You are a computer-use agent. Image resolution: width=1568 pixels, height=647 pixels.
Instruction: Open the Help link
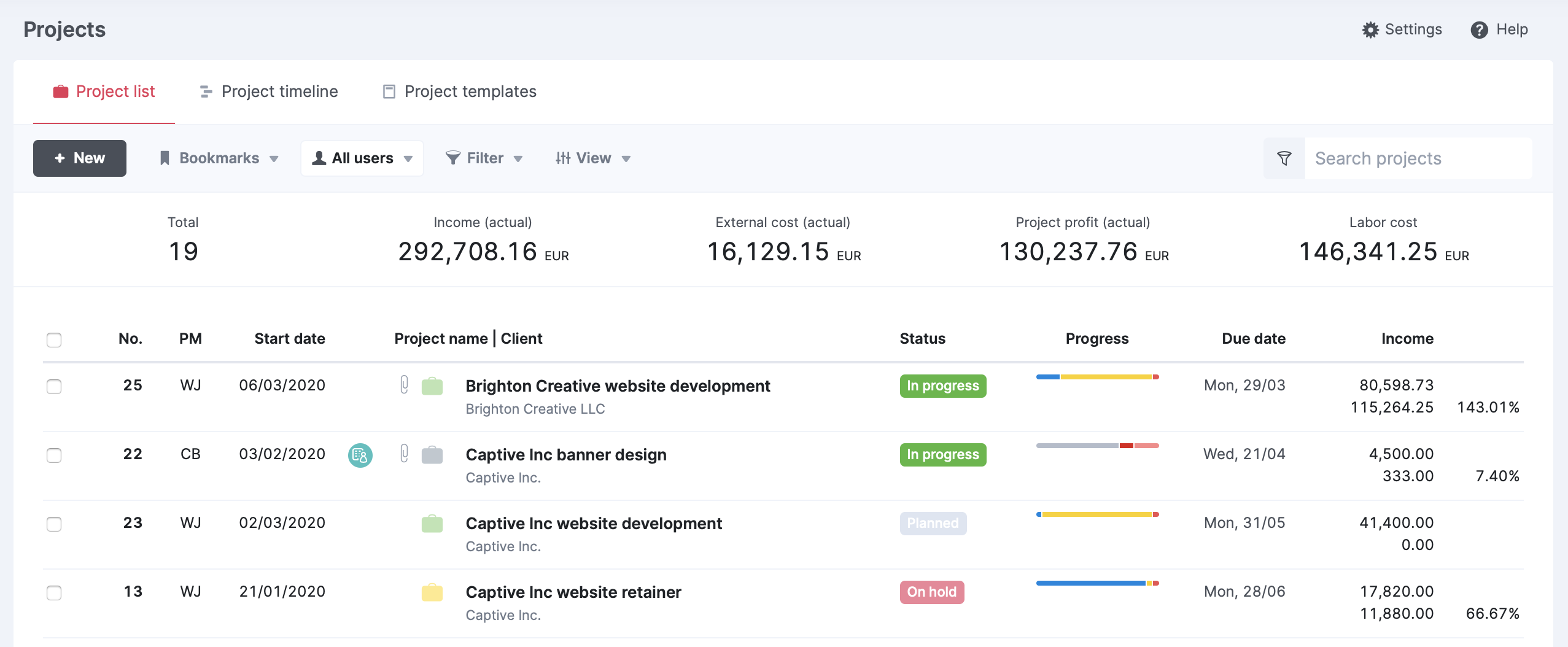(1499, 29)
